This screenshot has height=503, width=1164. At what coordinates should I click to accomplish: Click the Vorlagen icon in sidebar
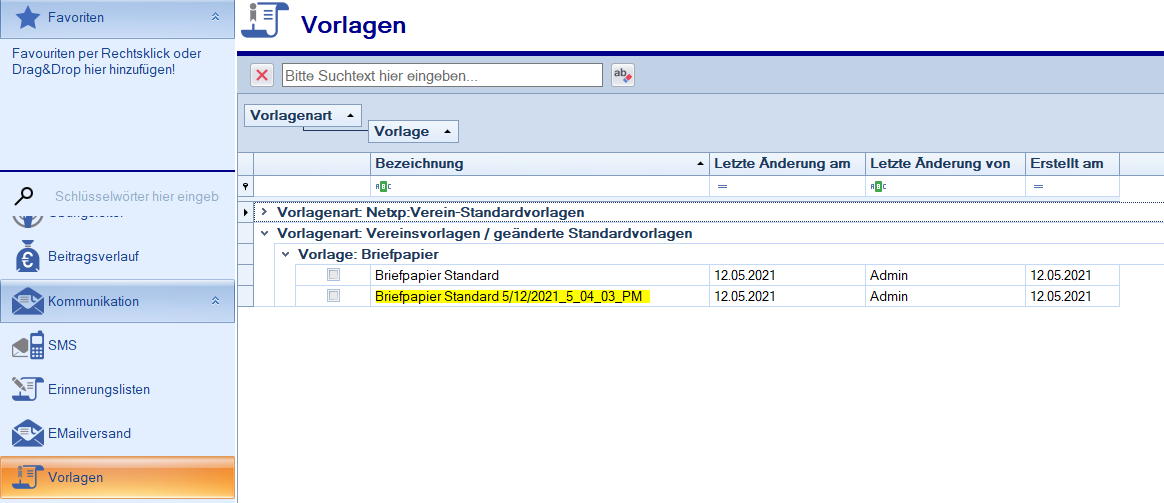(x=27, y=477)
